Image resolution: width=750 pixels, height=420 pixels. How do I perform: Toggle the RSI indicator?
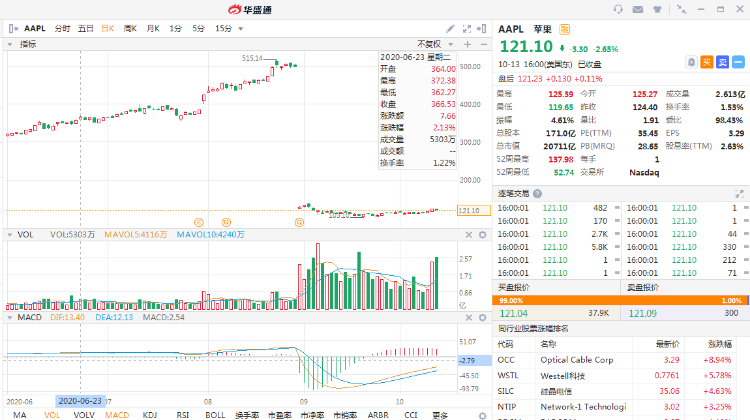point(183,415)
